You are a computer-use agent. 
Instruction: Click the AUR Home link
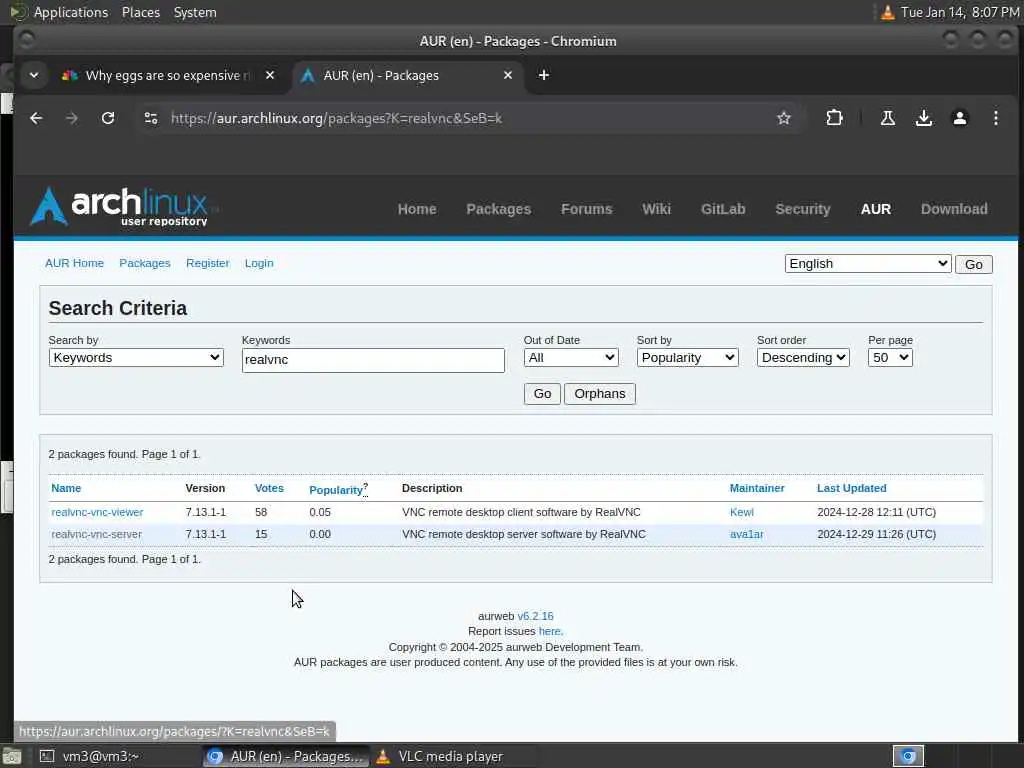point(74,263)
